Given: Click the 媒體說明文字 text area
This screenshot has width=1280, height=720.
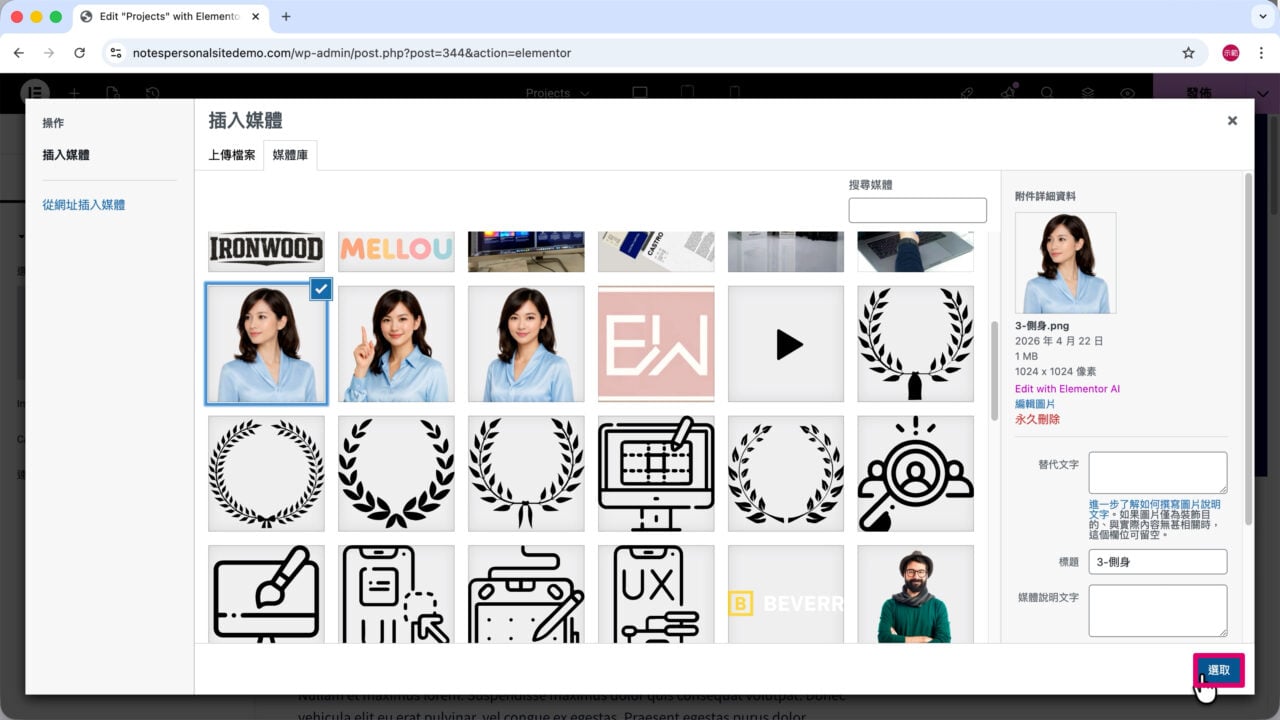Looking at the screenshot, I should click(1157, 611).
